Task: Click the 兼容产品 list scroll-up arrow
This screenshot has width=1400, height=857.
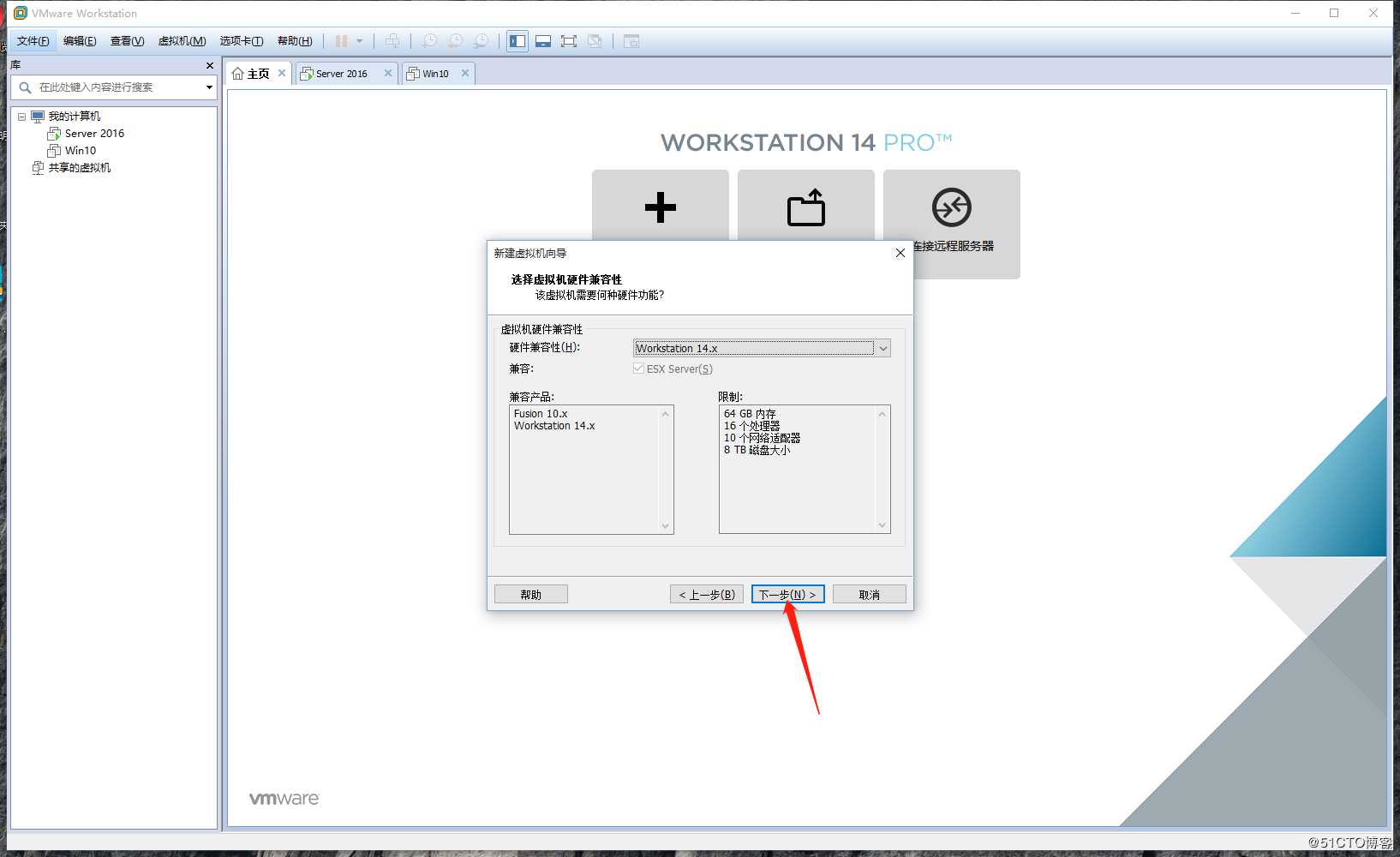Action: point(666,414)
